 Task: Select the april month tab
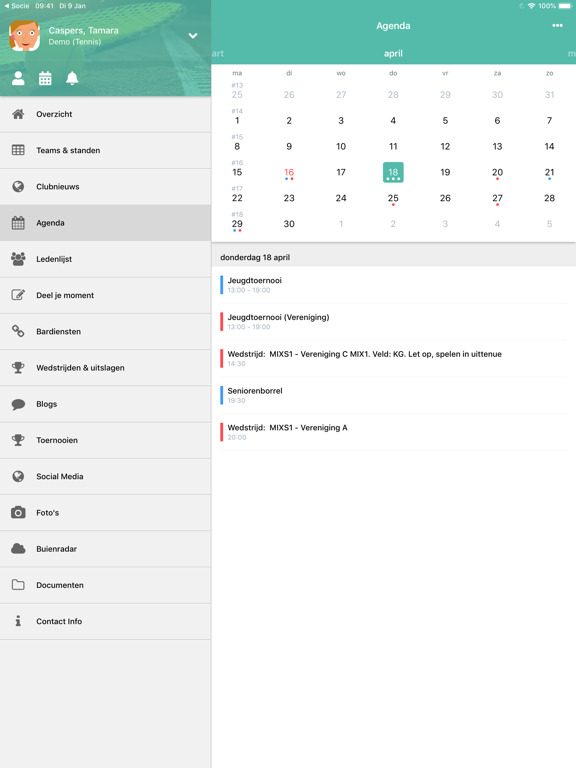393,53
